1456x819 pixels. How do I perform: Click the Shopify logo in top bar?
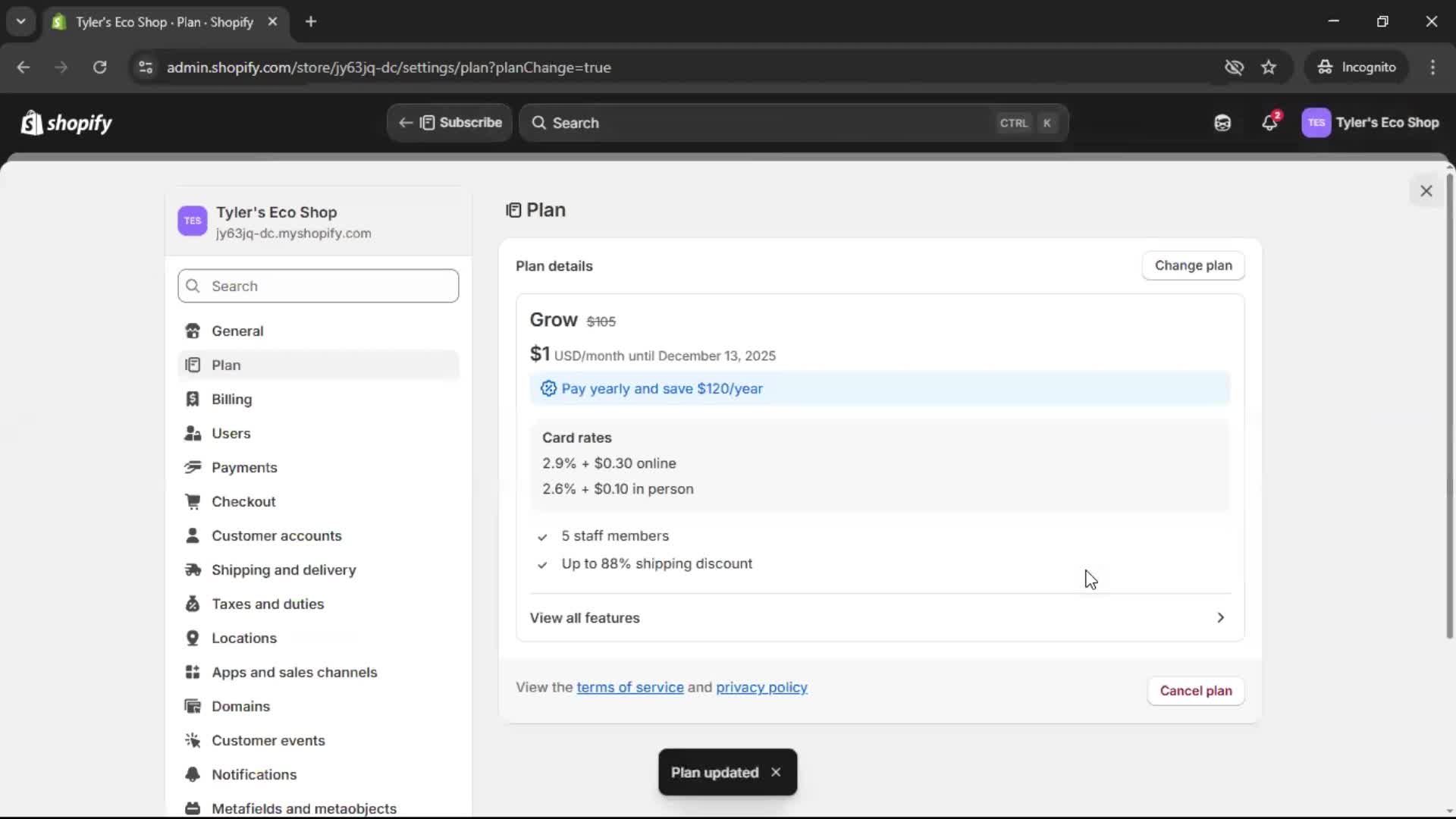point(66,123)
